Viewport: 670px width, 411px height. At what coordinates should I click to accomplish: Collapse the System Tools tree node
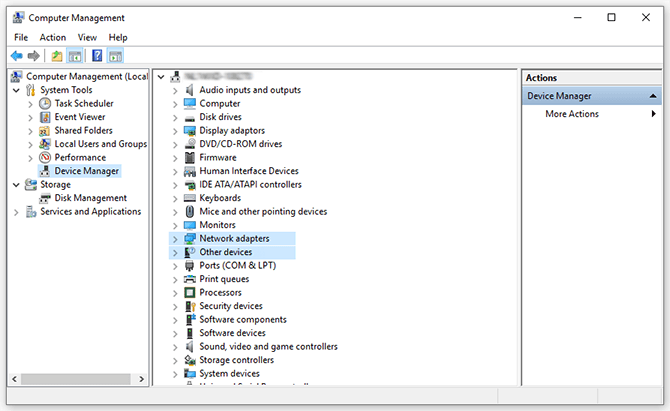click(15, 90)
